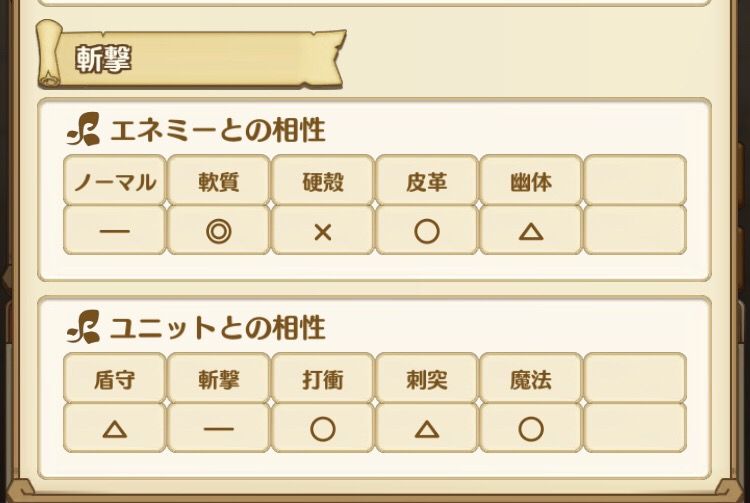Click the × symbol under 硬殻
This screenshot has width=750, height=503.
[322, 231]
